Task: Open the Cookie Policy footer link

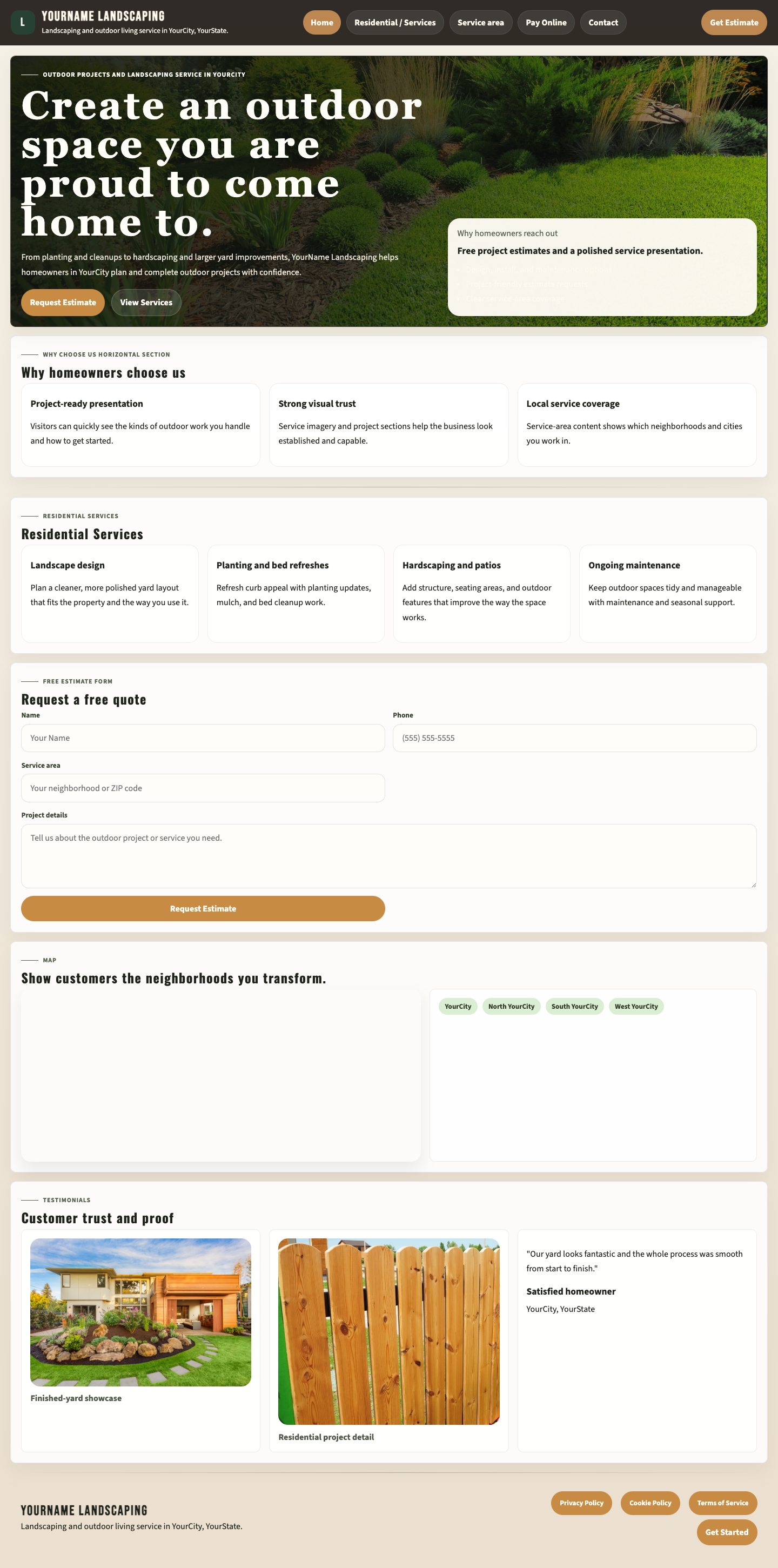Action: (x=650, y=1503)
